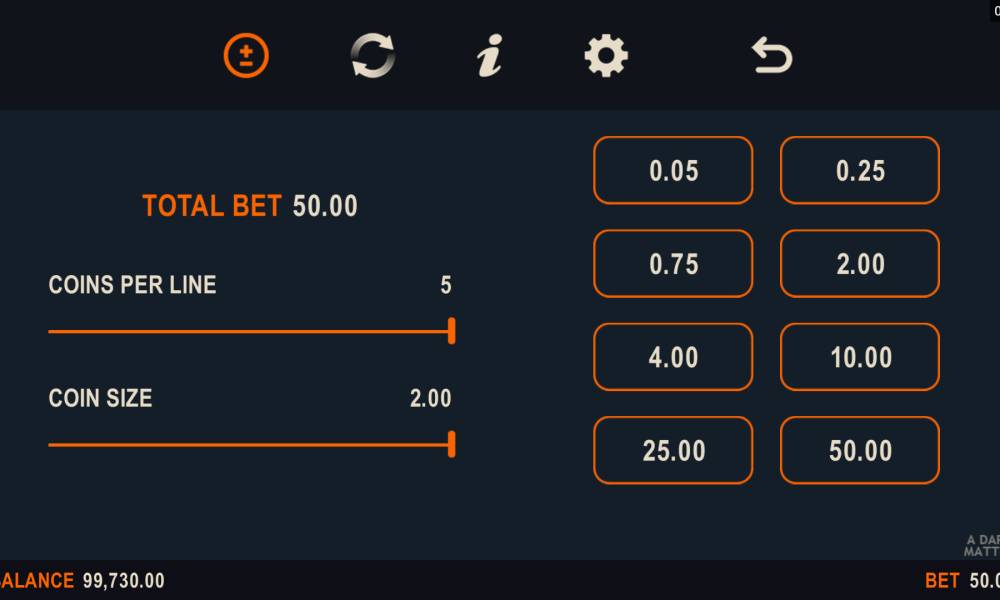The image size is (1000, 600).
Task: Open settings with the gear icon
Action: [x=606, y=56]
